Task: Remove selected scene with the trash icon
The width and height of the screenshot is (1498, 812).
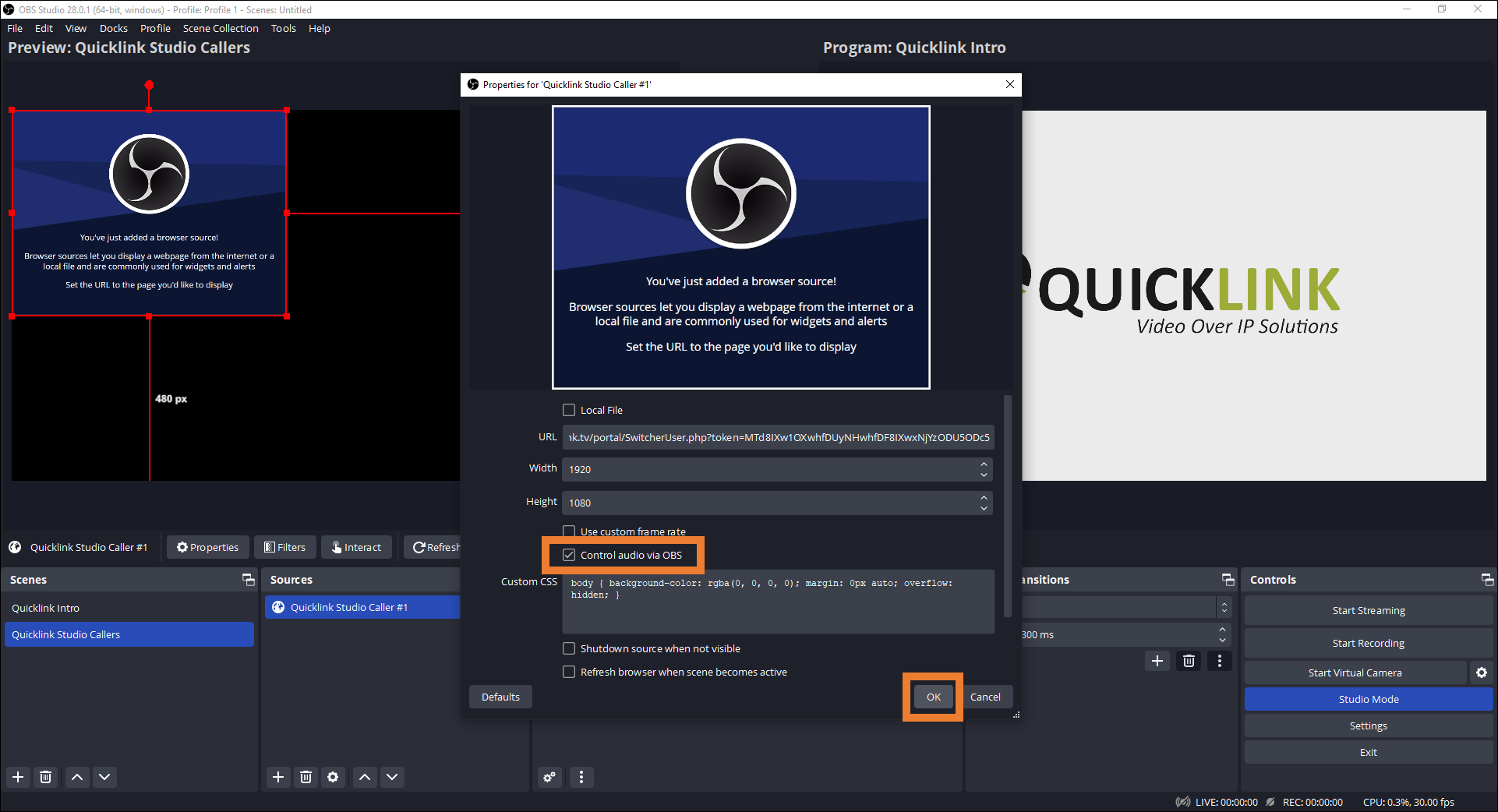Action: click(x=46, y=777)
